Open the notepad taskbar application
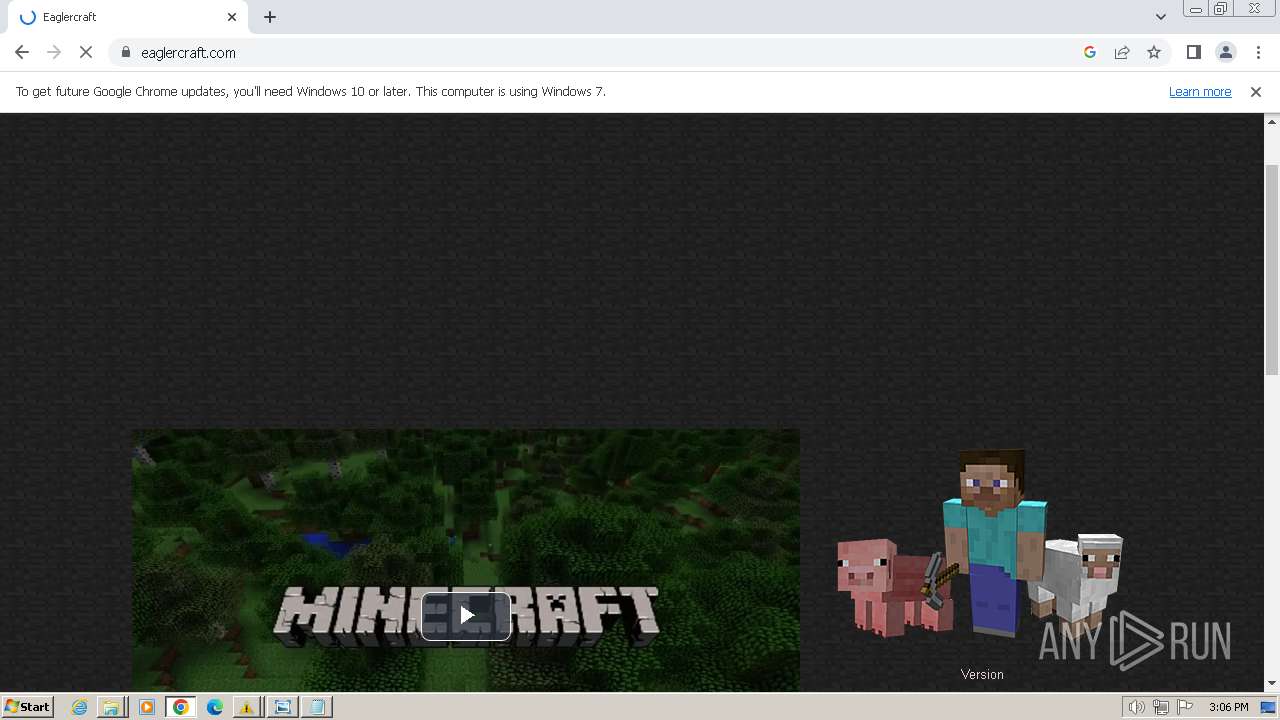The width and height of the screenshot is (1280, 720). pos(316,707)
